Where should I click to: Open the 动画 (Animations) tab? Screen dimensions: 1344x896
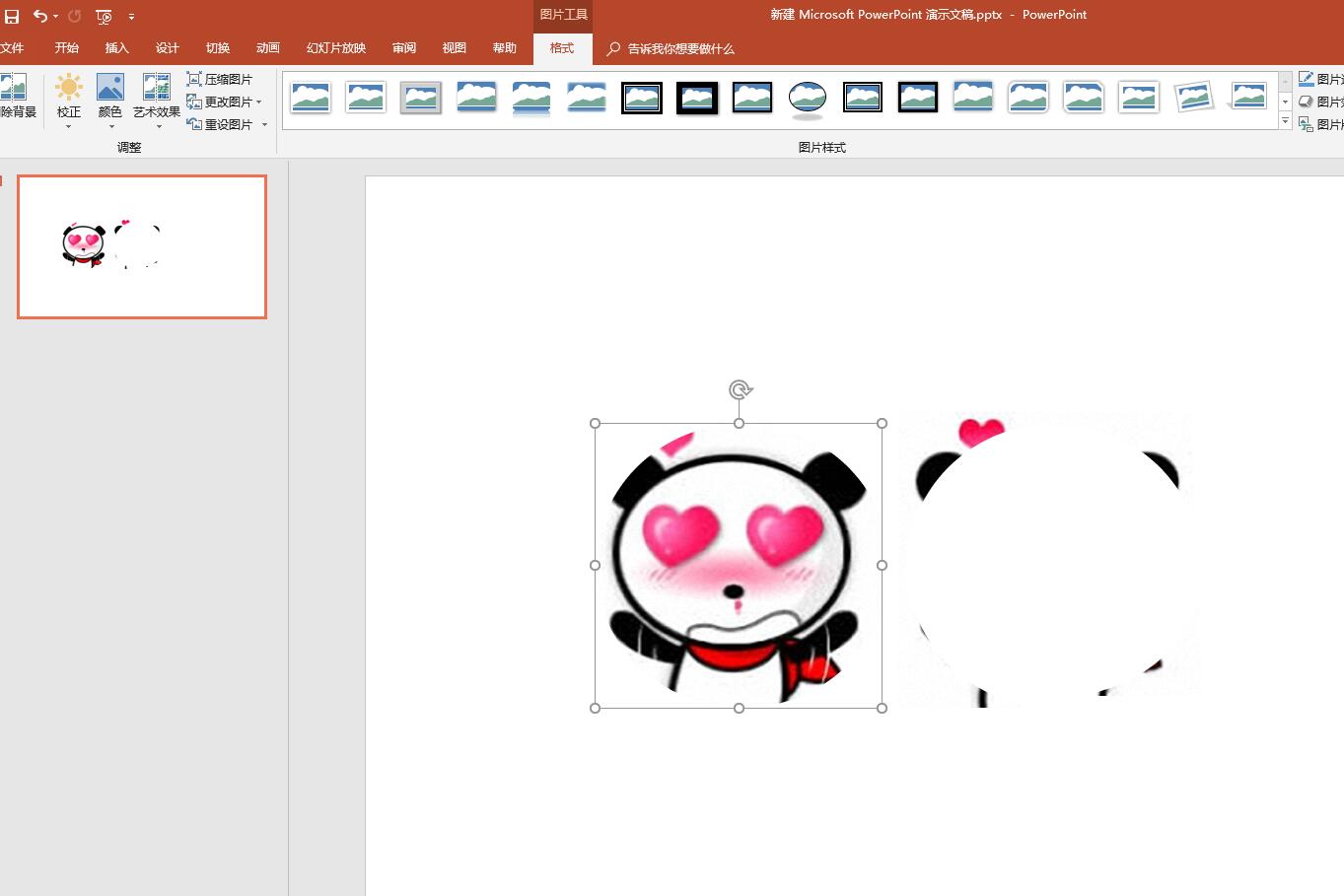pos(267,48)
